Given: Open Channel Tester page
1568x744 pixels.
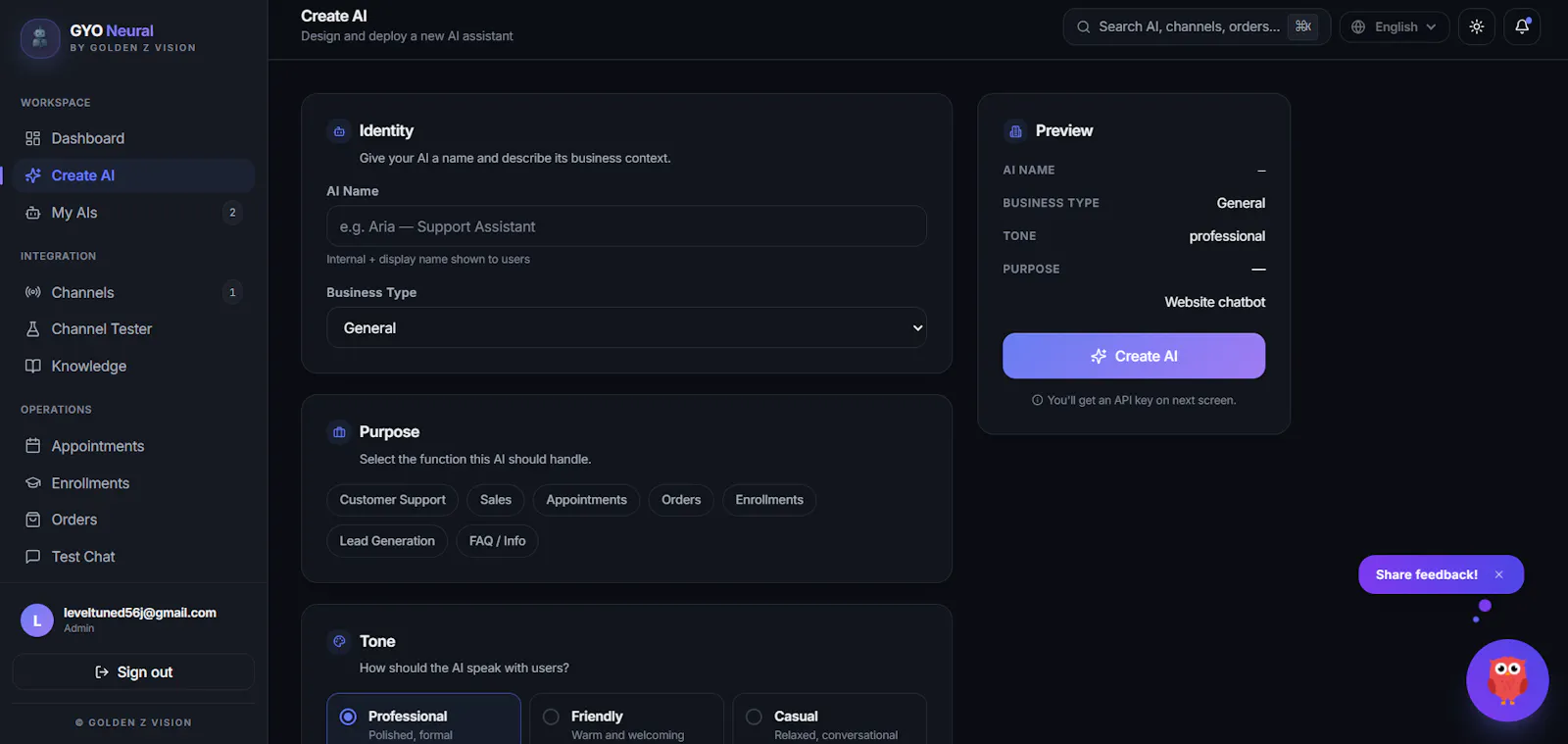Looking at the screenshot, I should [133, 329].
